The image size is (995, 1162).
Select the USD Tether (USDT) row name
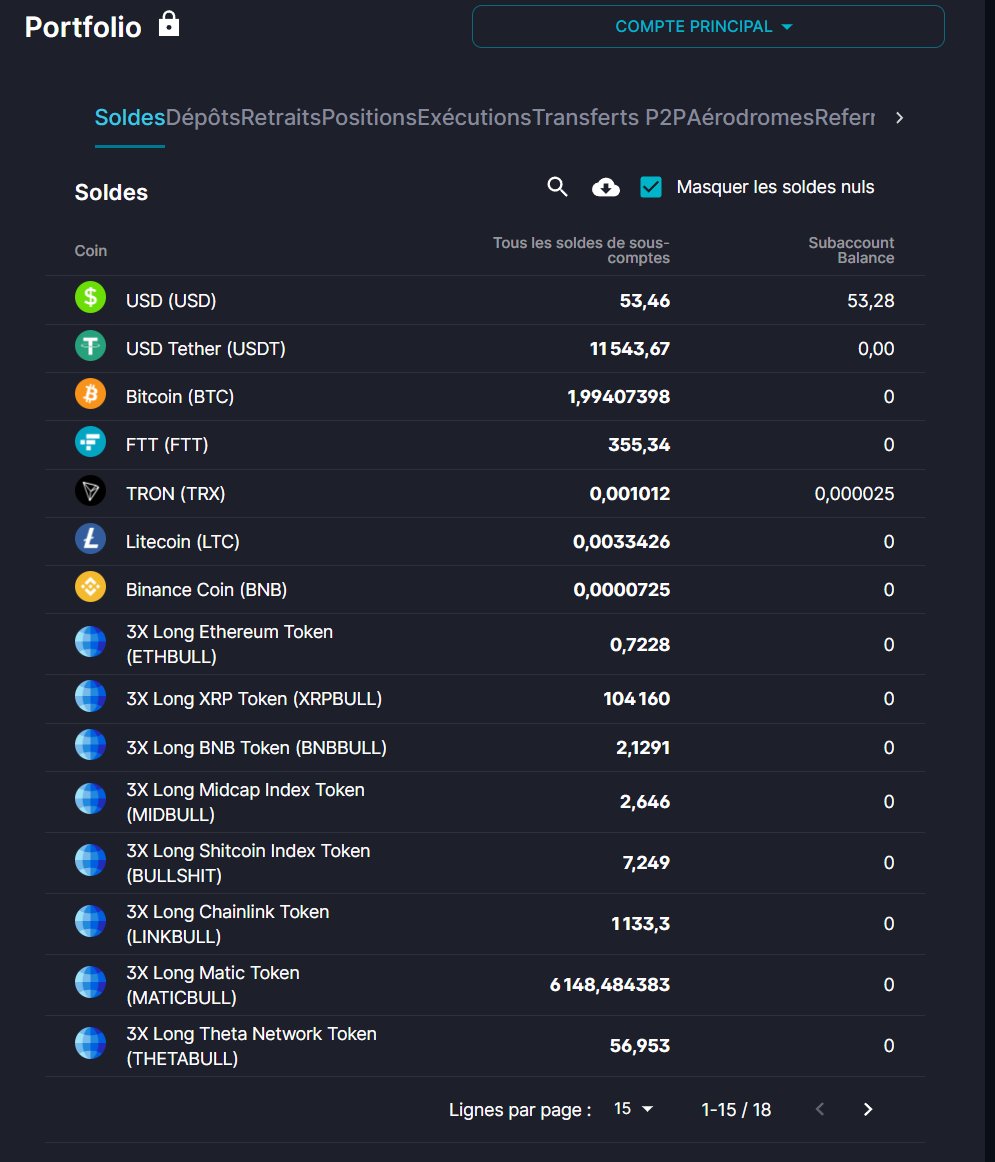tap(205, 348)
